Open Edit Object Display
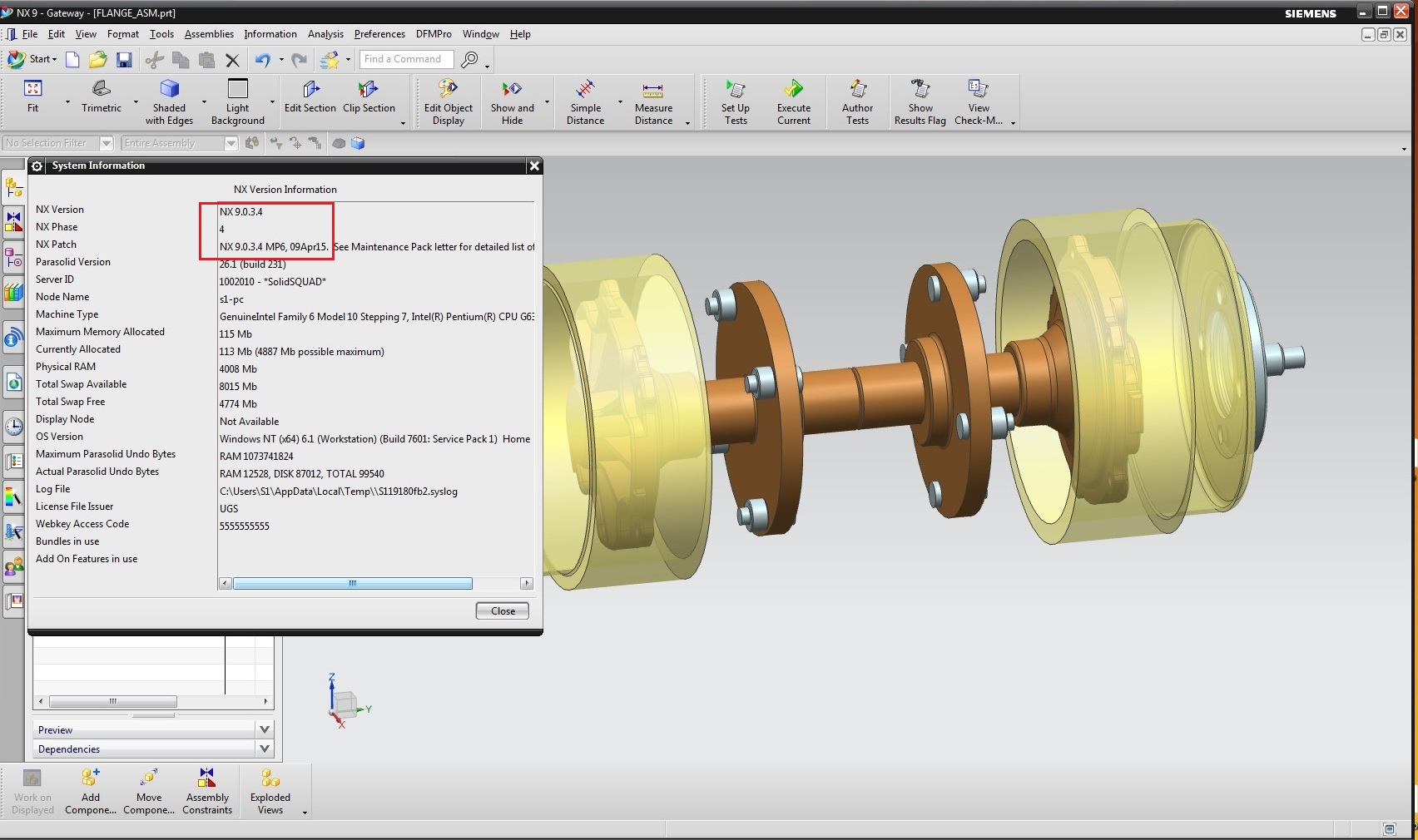The width and height of the screenshot is (1418, 840). tap(449, 103)
